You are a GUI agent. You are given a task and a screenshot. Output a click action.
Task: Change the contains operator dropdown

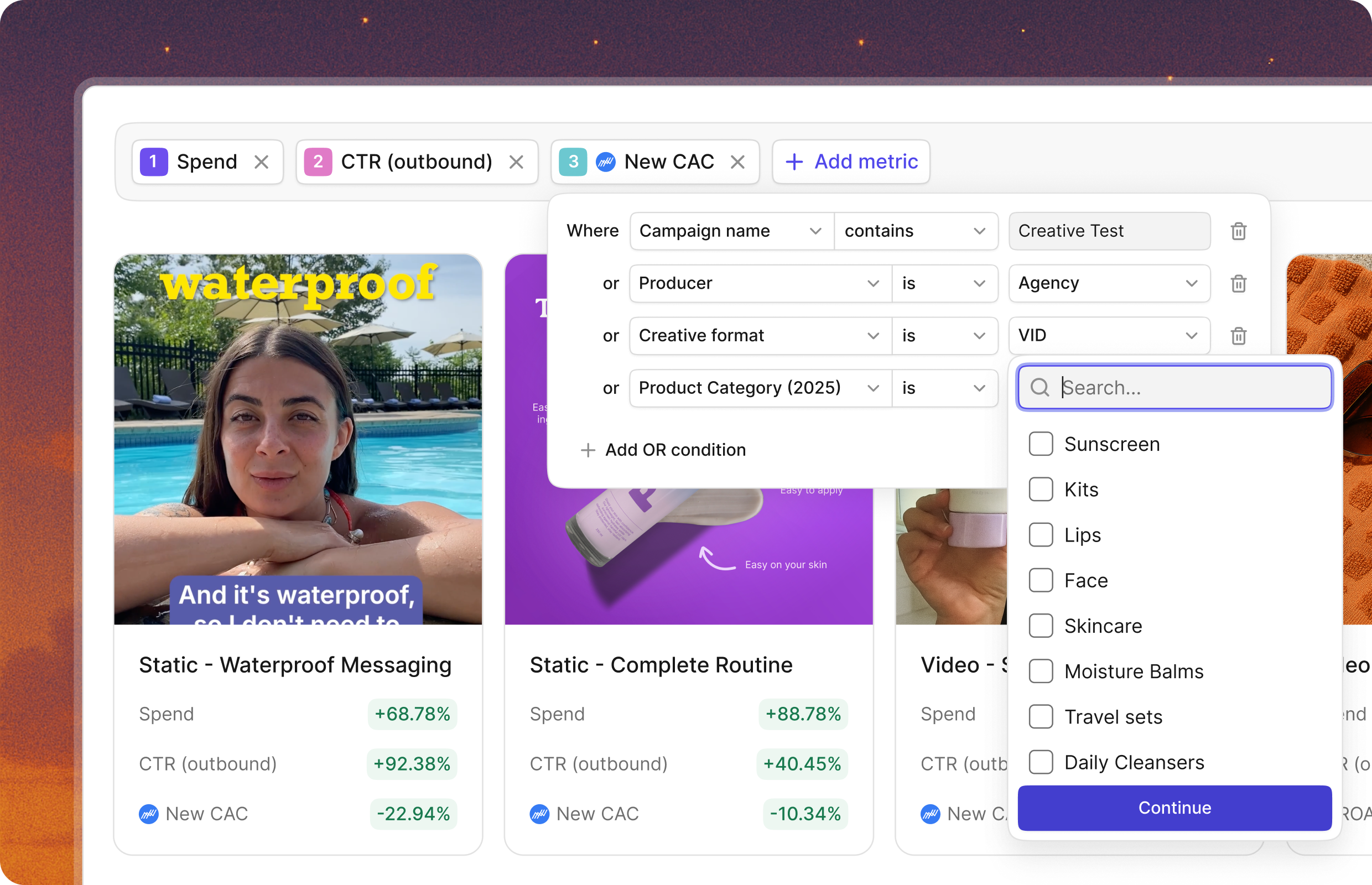pyautogui.click(x=915, y=231)
